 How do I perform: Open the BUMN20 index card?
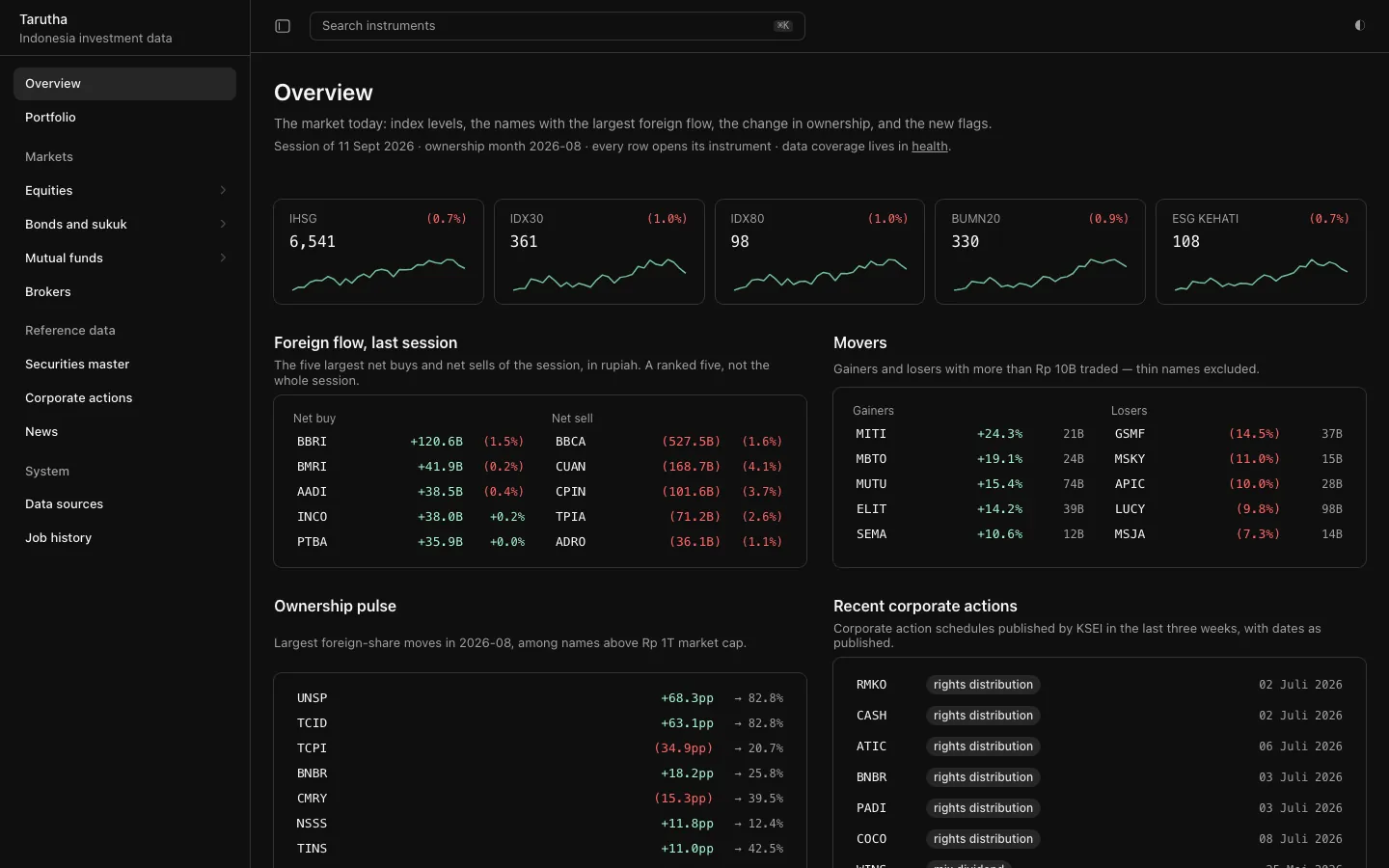click(x=1040, y=252)
